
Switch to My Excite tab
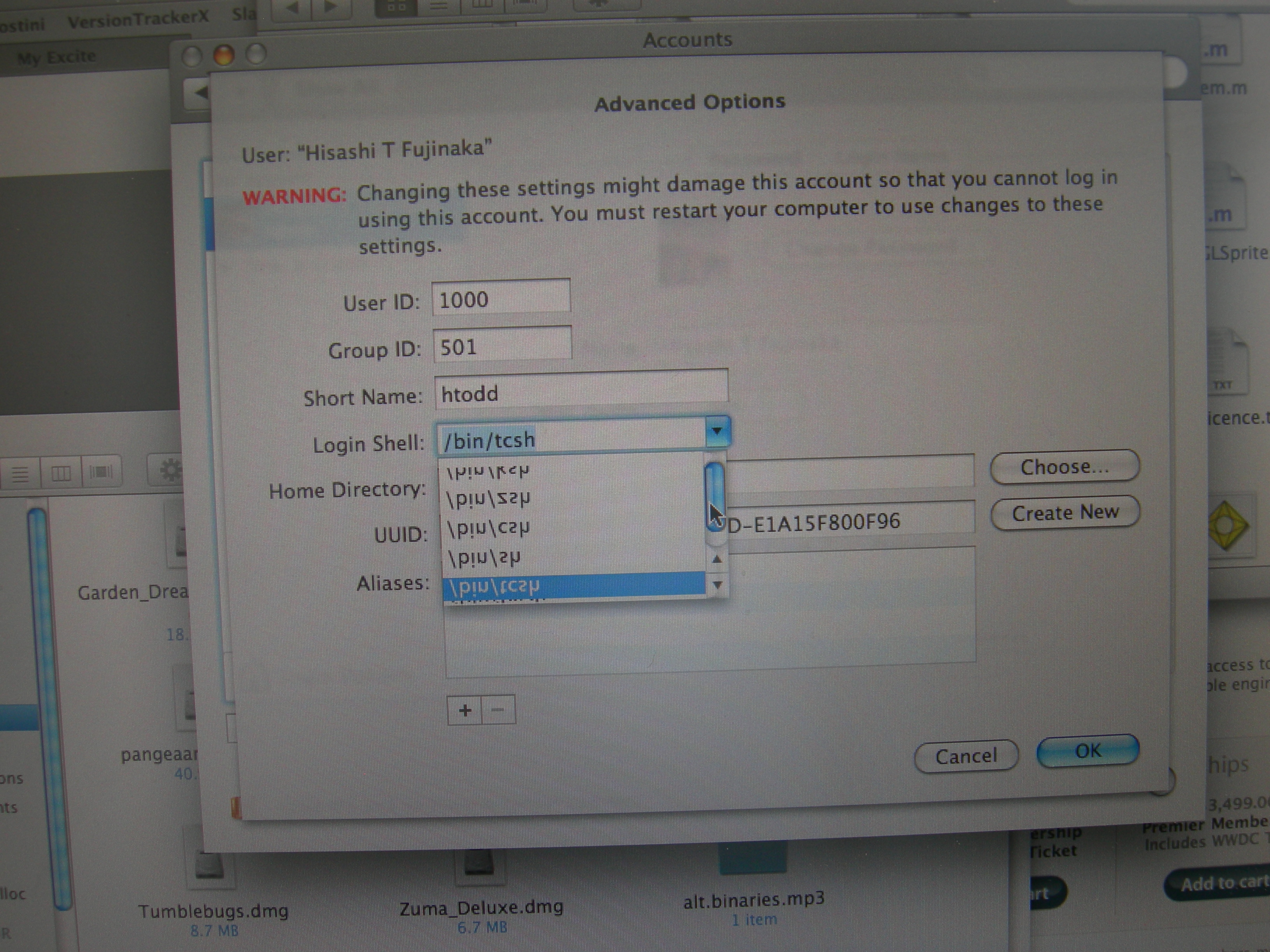[56, 58]
